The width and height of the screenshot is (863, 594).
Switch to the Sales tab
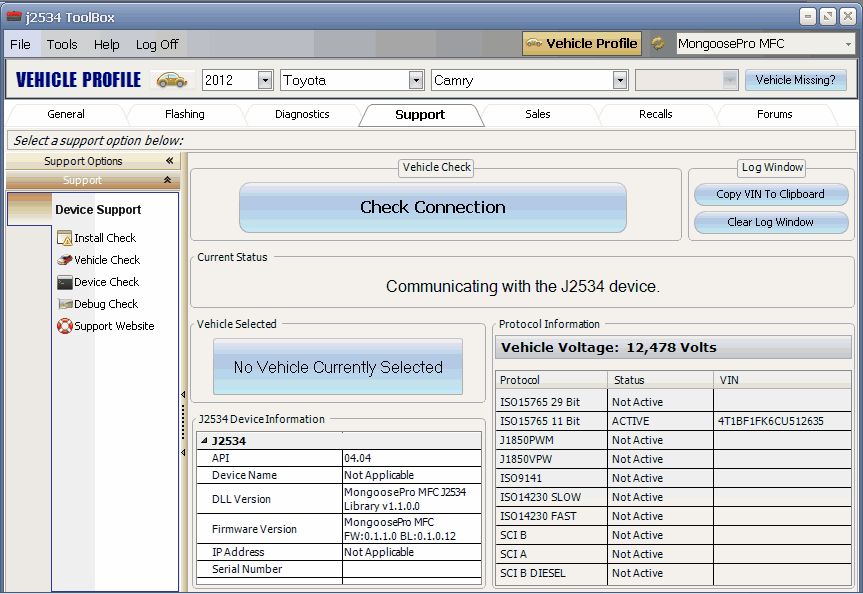click(538, 114)
